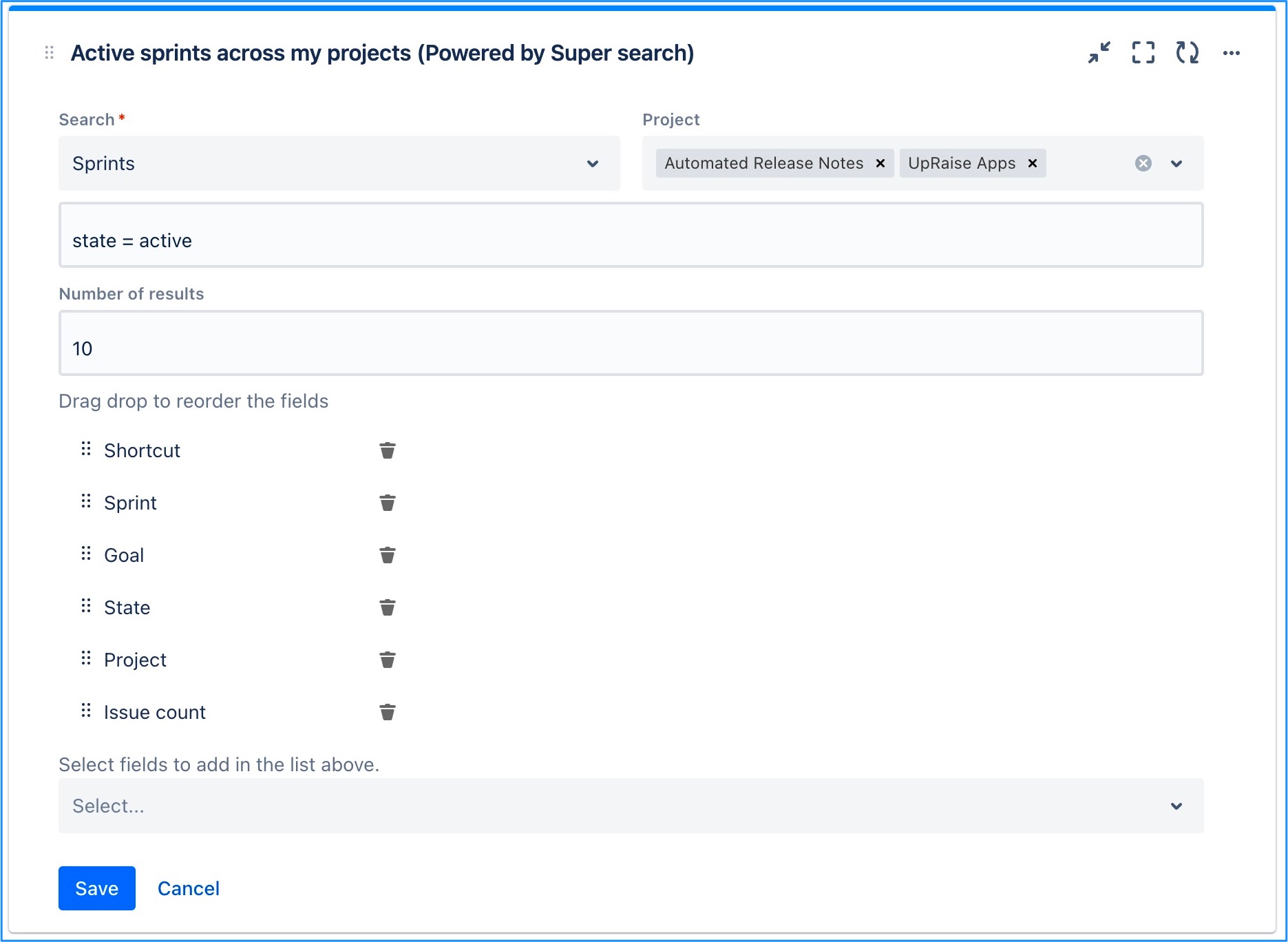Remove the Sprint field using its trash icon
This screenshot has width=1288, height=942.
[x=388, y=503]
